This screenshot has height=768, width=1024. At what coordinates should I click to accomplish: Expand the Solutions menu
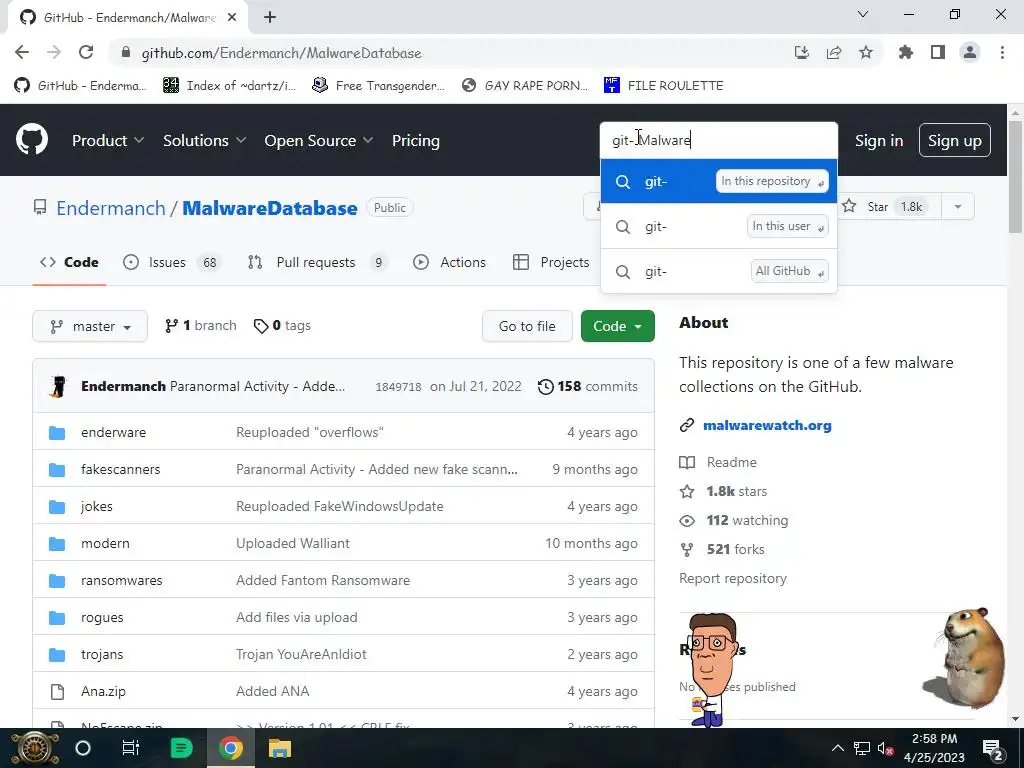[204, 140]
